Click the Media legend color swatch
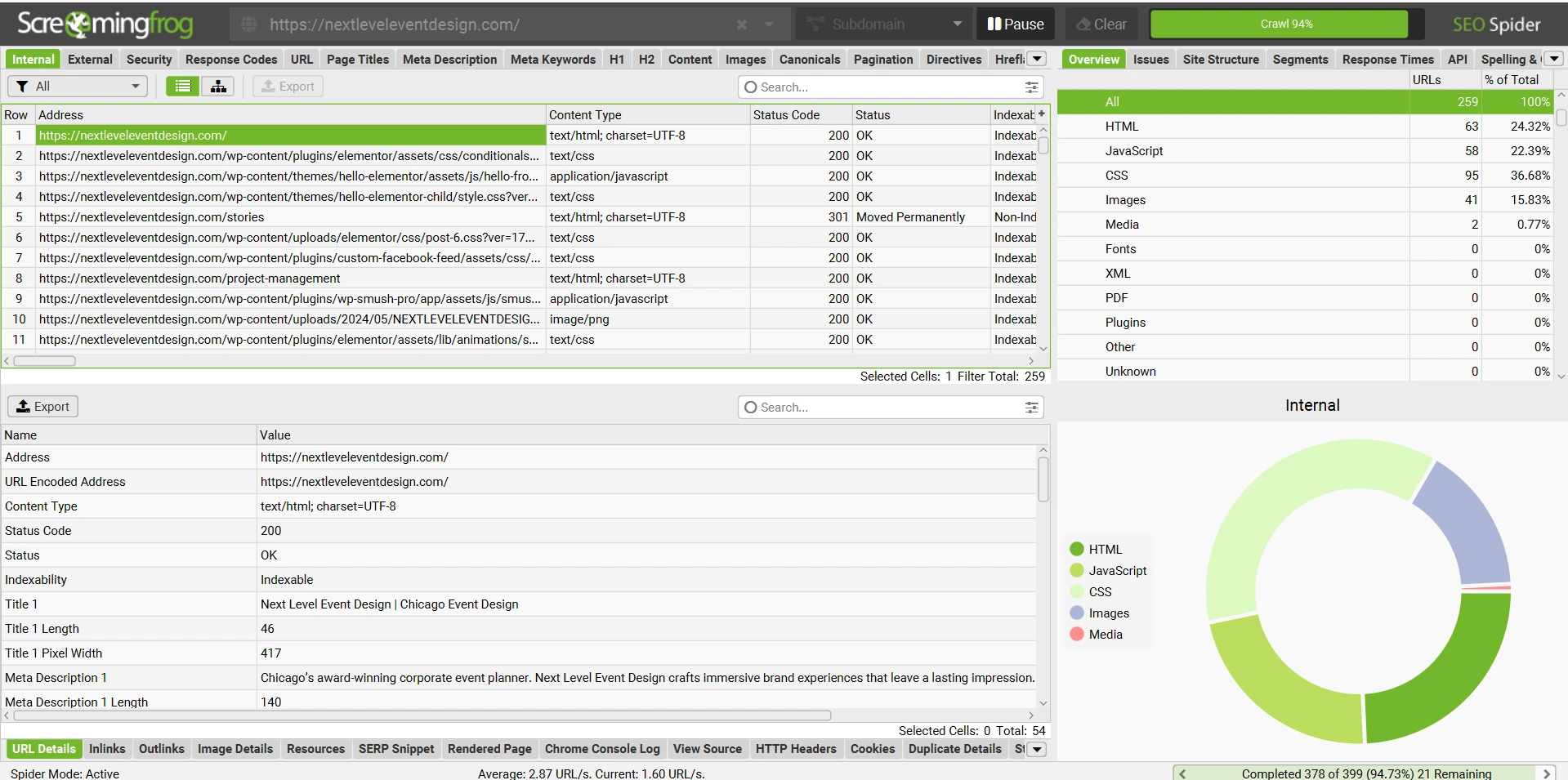The width and height of the screenshot is (1568, 780). coord(1077,635)
